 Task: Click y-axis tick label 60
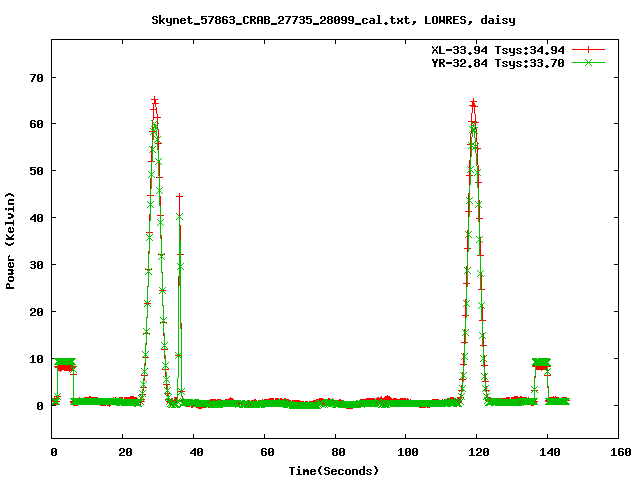pyautogui.click(x=36, y=124)
